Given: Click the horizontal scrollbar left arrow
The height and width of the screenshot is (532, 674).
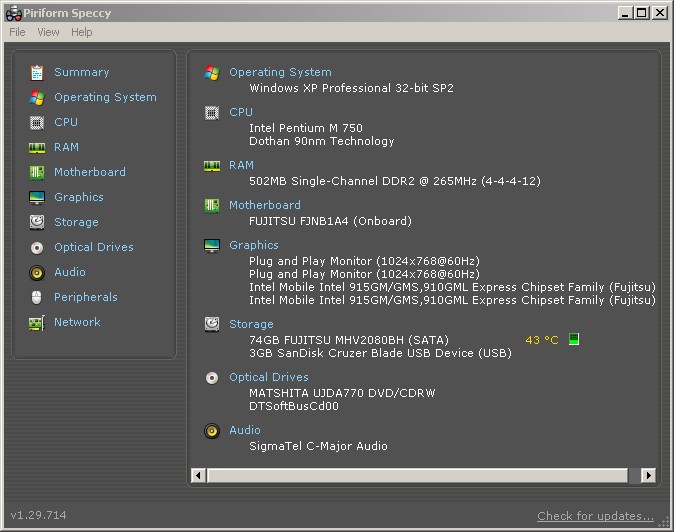Looking at the screenshot, I should pyautogui.click(x=198, y=475).
